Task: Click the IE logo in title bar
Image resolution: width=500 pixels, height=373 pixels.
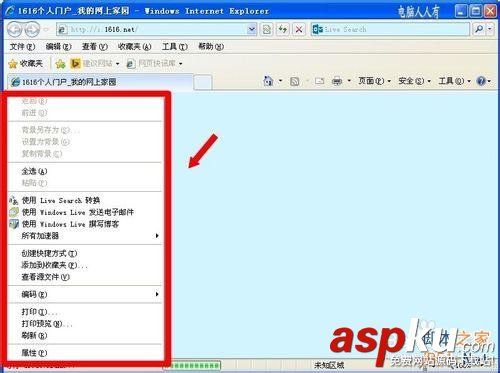Action: tap(10, 11)
